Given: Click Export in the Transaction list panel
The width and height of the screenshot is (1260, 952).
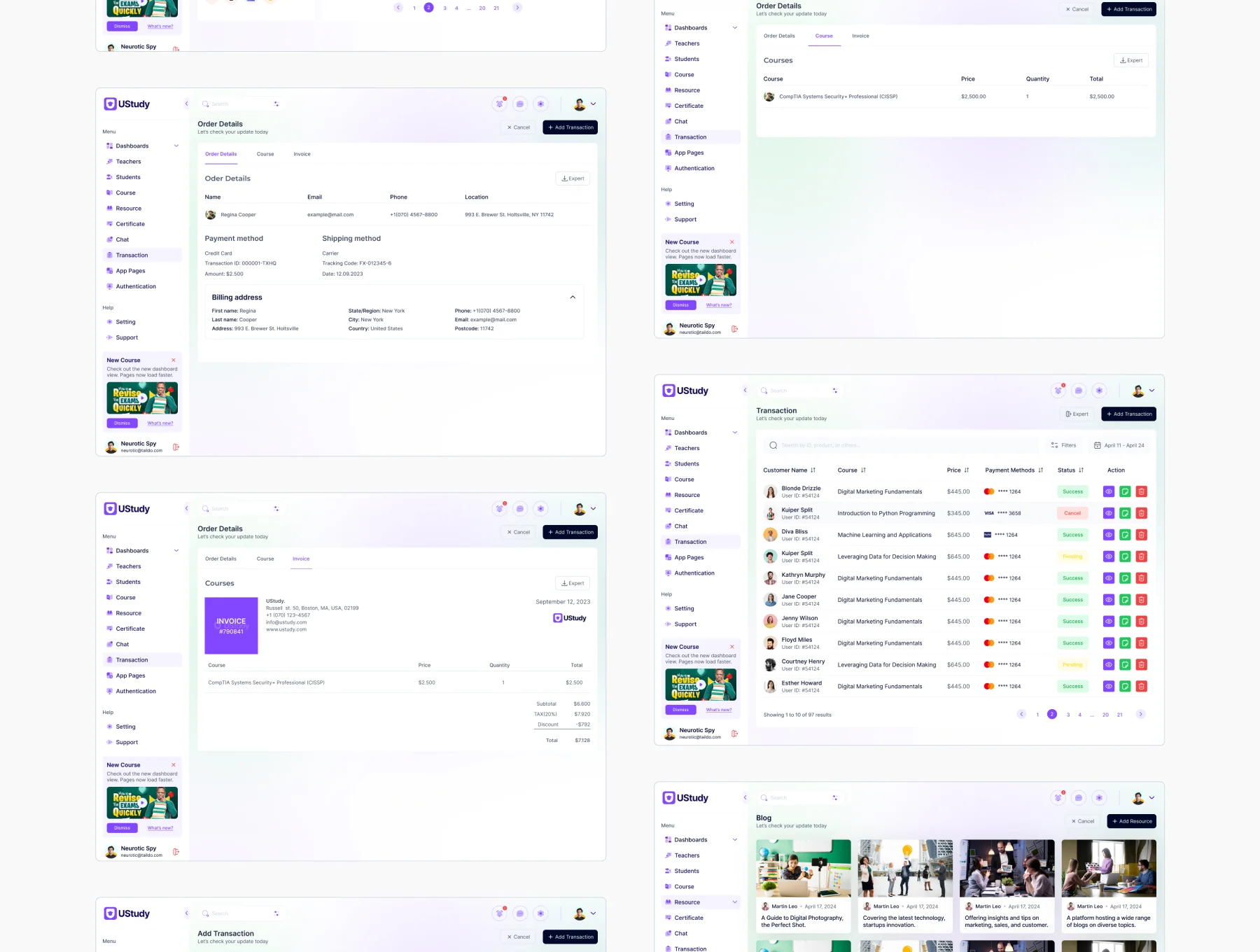Looking at the screenshot, I should [x=1077, y=414].
